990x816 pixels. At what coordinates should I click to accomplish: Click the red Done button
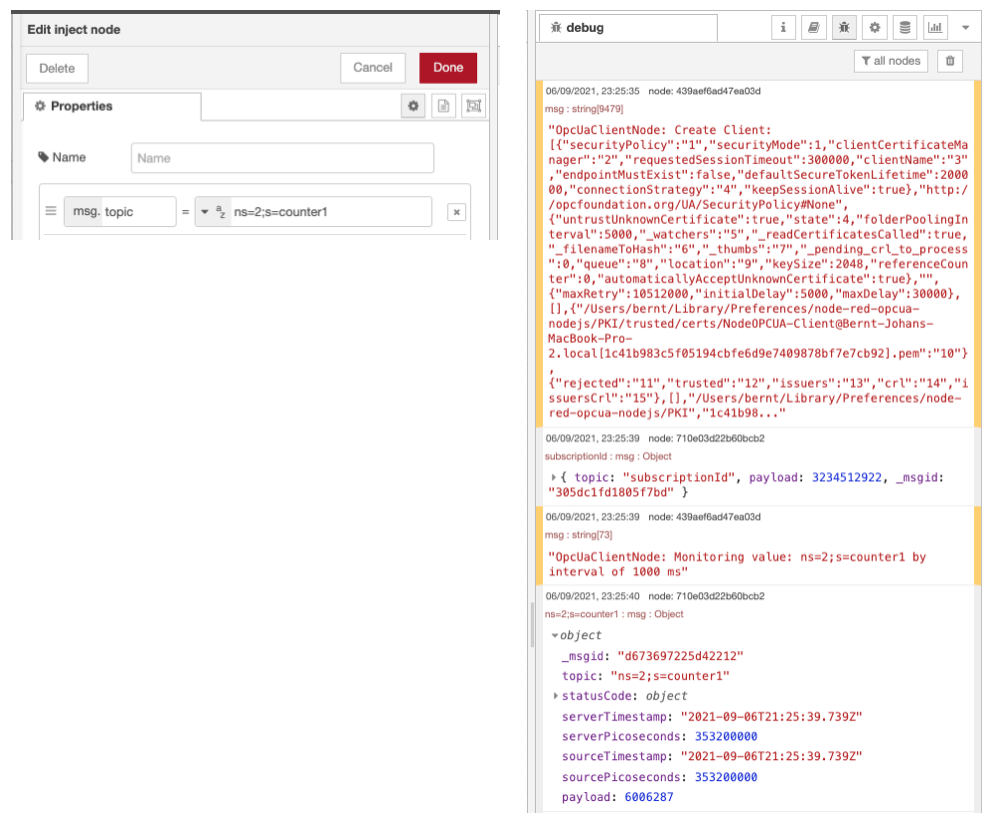[x=448, y=68]
